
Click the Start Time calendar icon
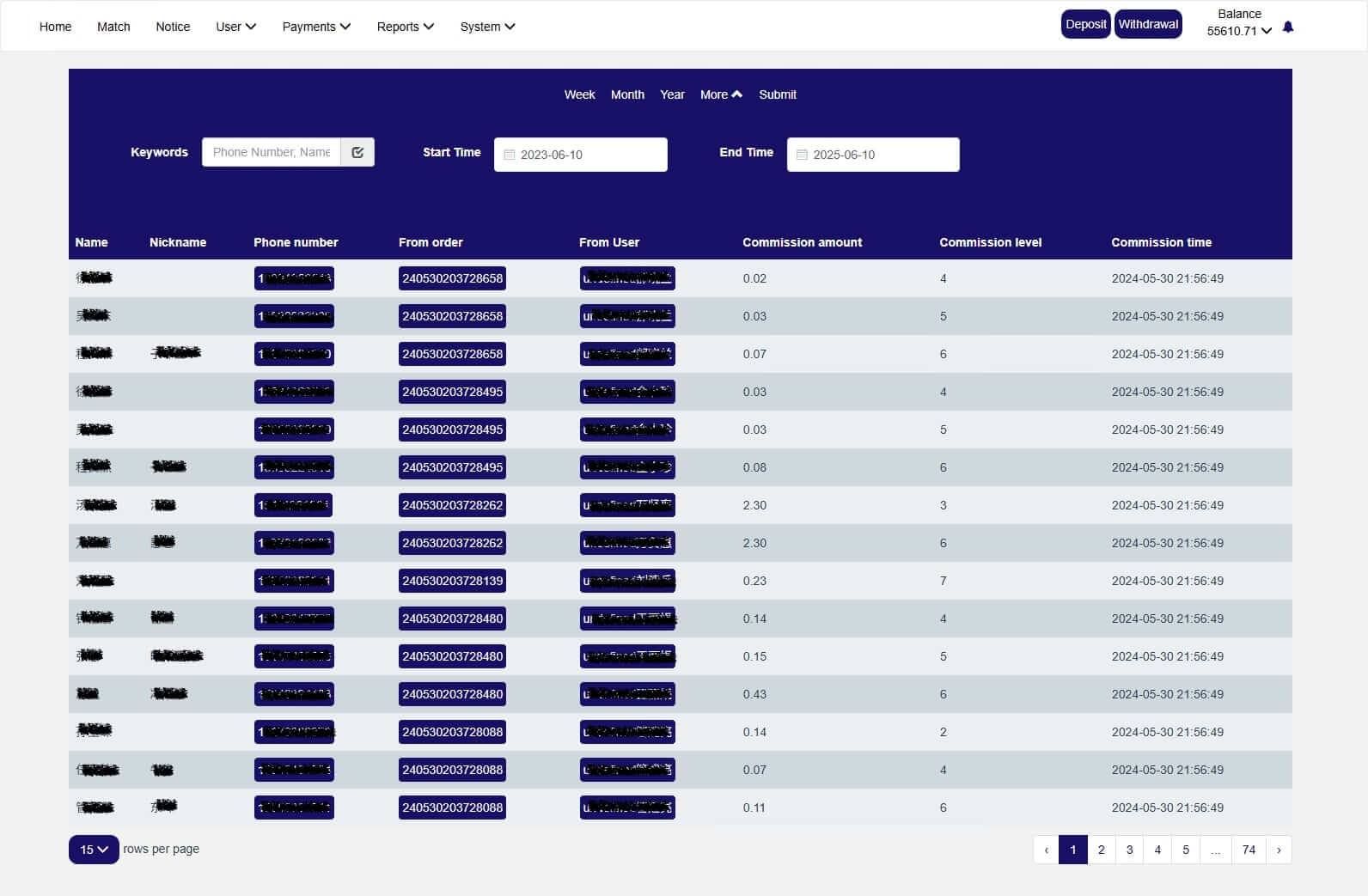tap(509, 155)
